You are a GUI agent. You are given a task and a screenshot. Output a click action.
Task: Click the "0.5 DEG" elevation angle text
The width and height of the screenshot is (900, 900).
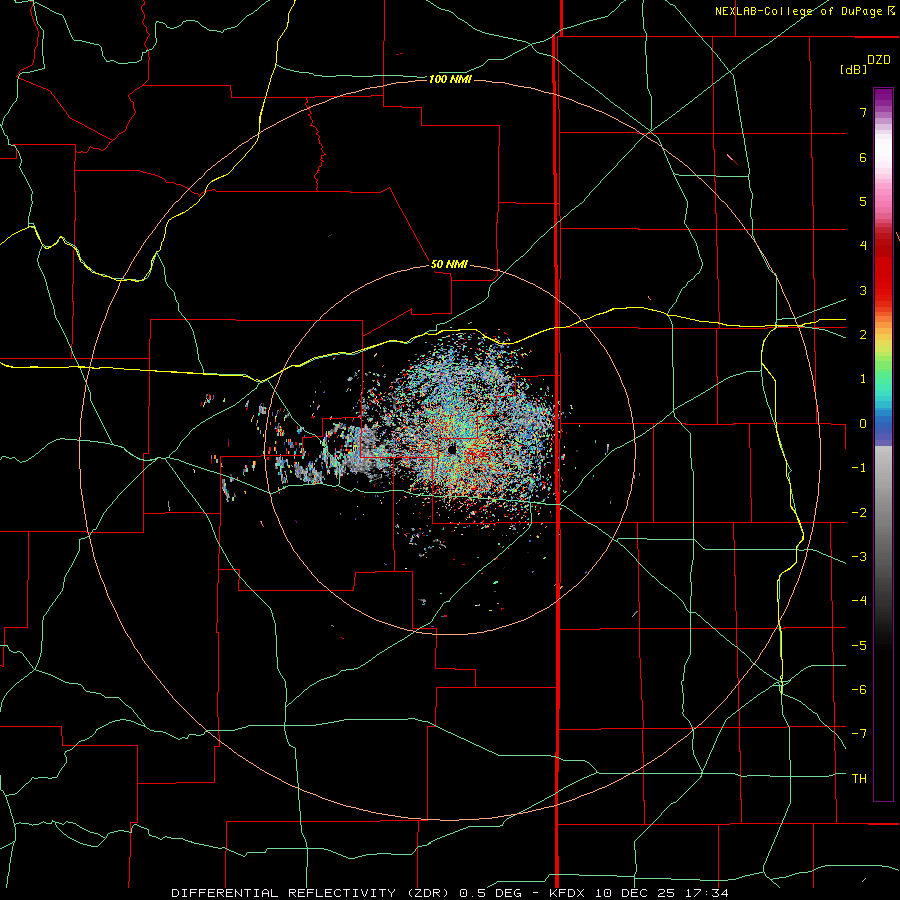[x=490, y=893]
